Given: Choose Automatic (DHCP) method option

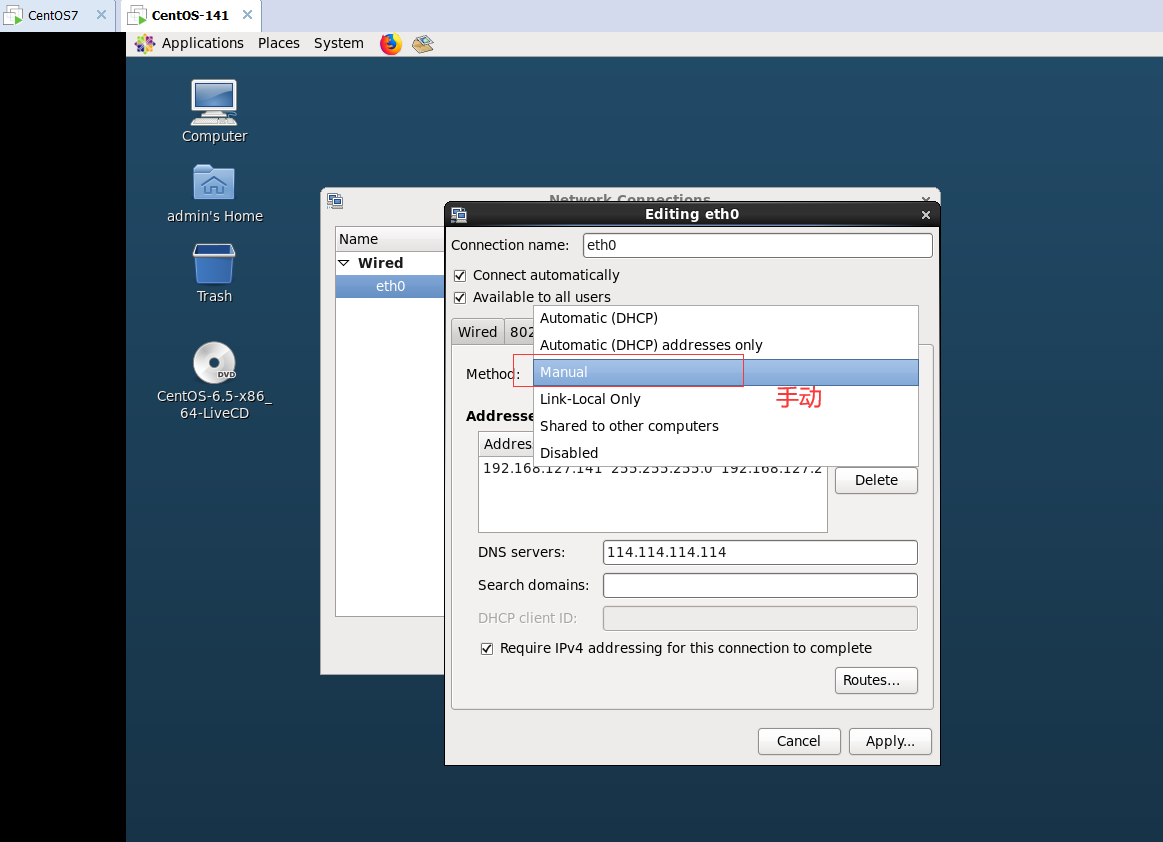Looking at the screenshot, I should [x=725, y=318].
